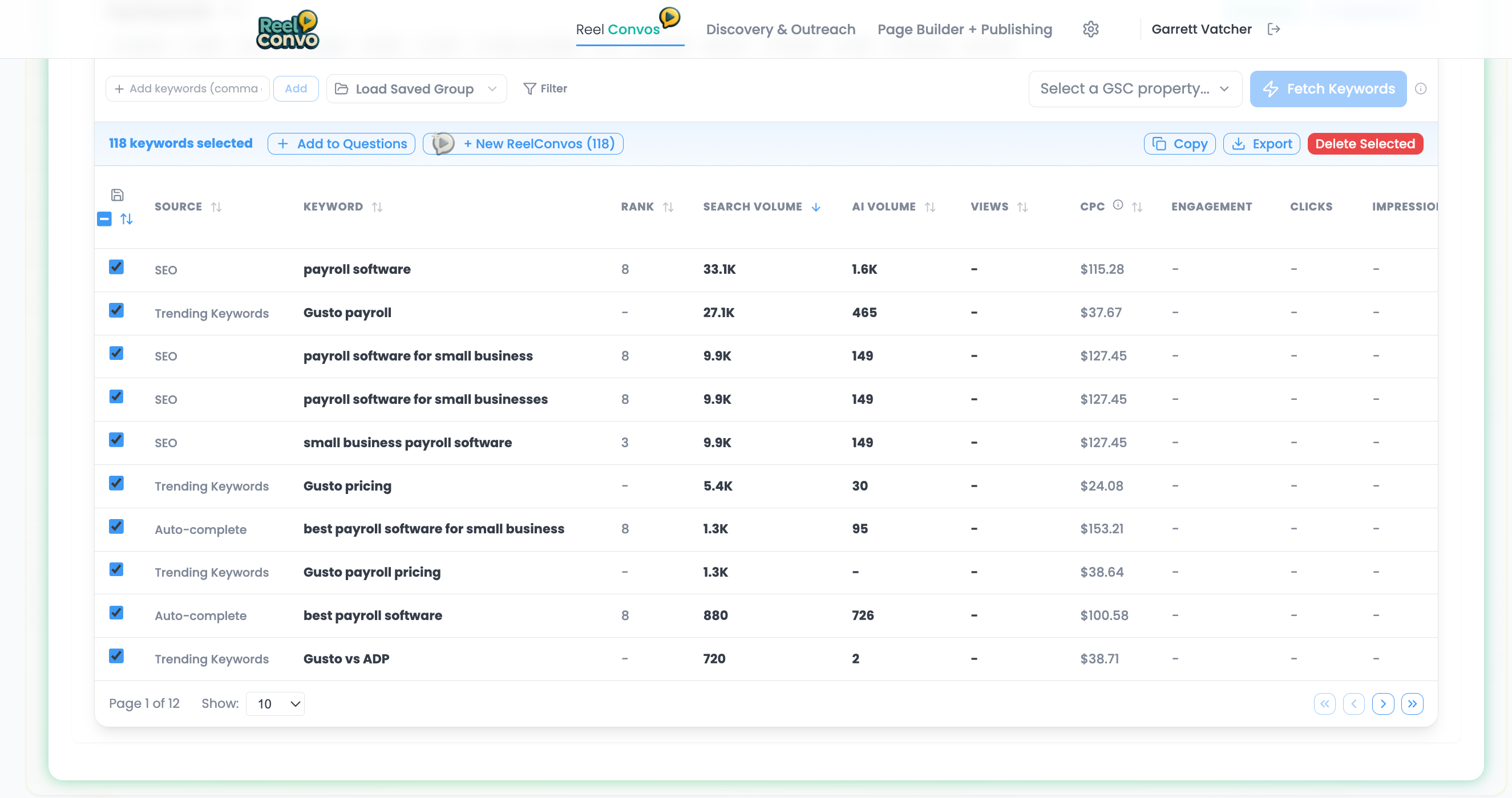Uncheck the payroll software row checkbox
This screenshot has width=1512, height=798.
(x=116, y=267)
